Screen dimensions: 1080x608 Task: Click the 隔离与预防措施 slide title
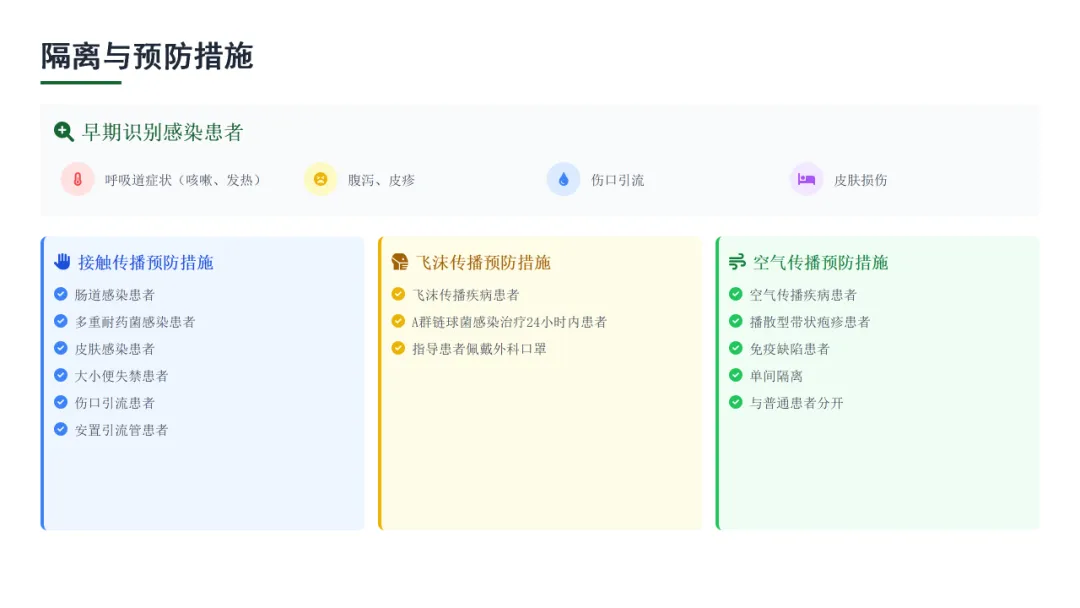pyautogui.click(x=147, y=56)
